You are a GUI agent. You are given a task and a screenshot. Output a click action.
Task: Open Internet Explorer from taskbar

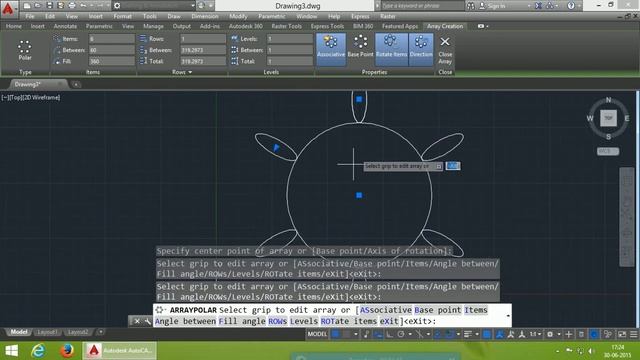click(x=38, y=351)
